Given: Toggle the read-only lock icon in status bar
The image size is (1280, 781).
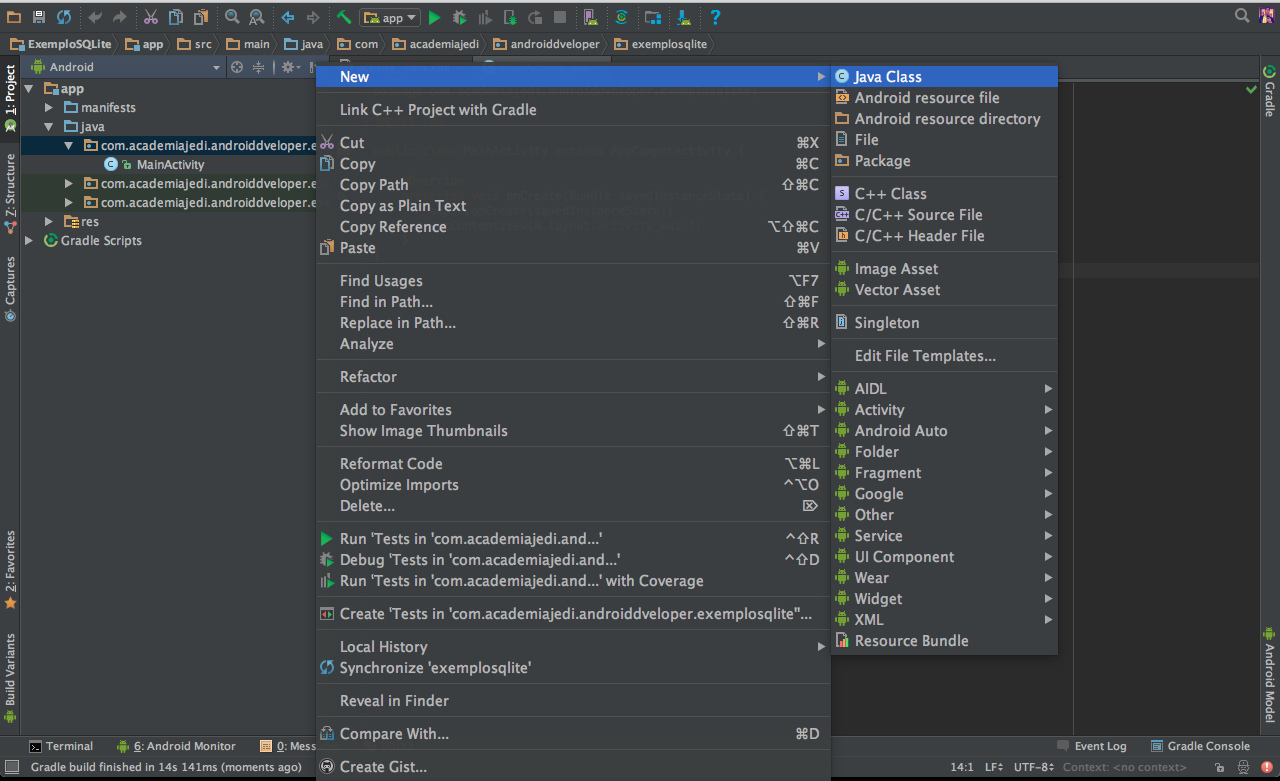Looking at the screenshot, I should (1218, 767).
